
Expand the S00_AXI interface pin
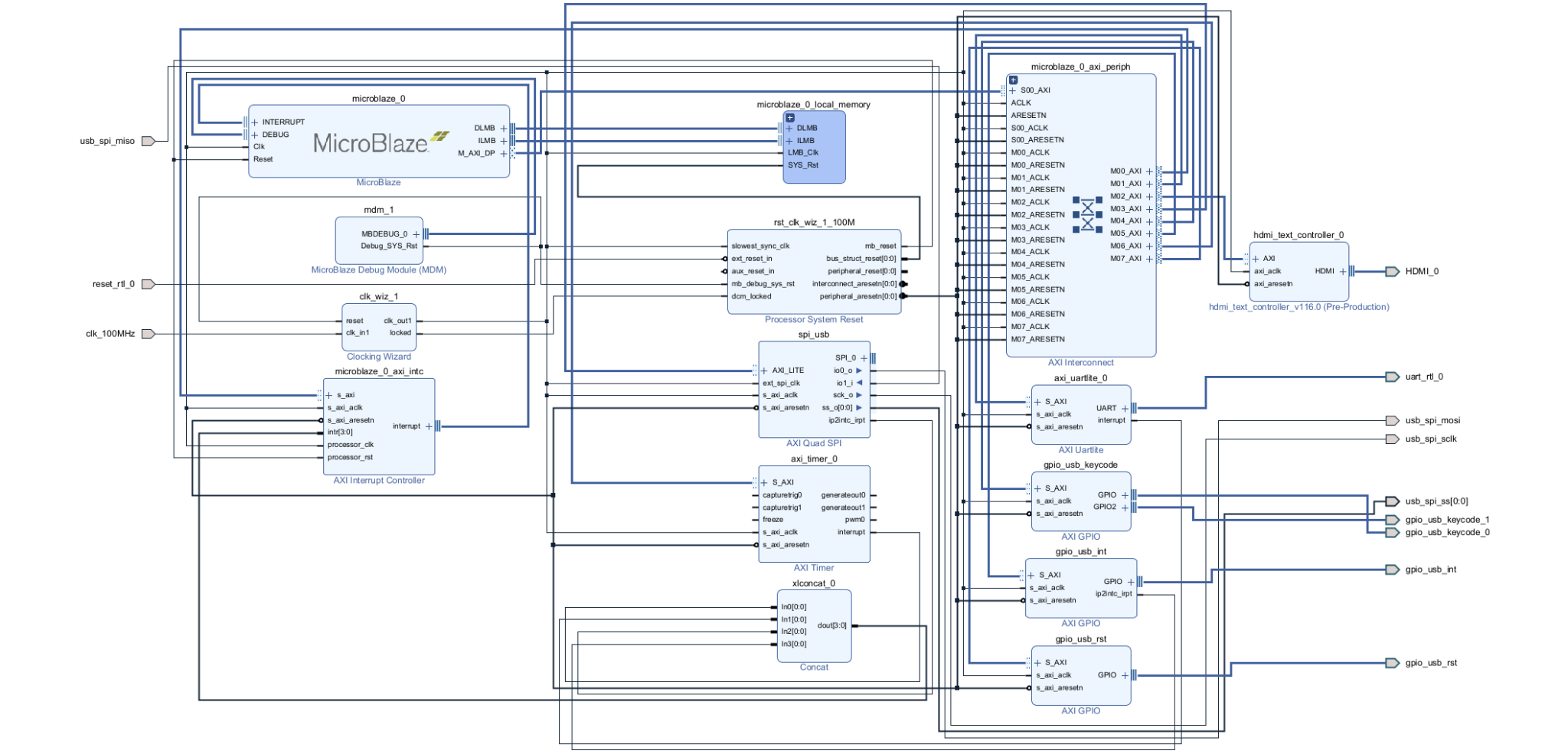[x=1013, y=90]
